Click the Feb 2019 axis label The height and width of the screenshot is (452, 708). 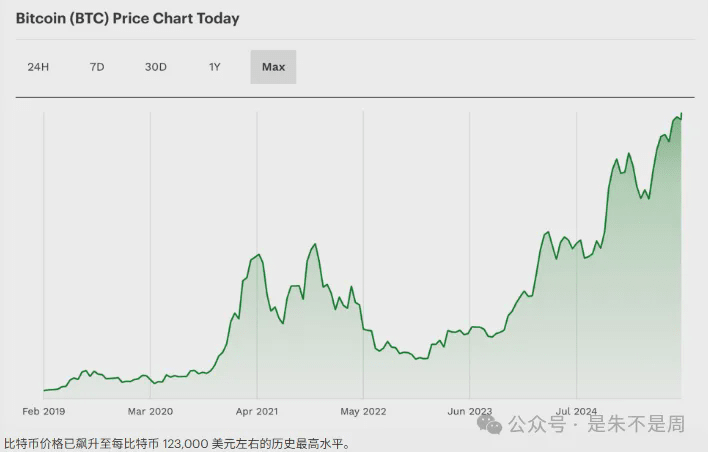tap(44, 411)
